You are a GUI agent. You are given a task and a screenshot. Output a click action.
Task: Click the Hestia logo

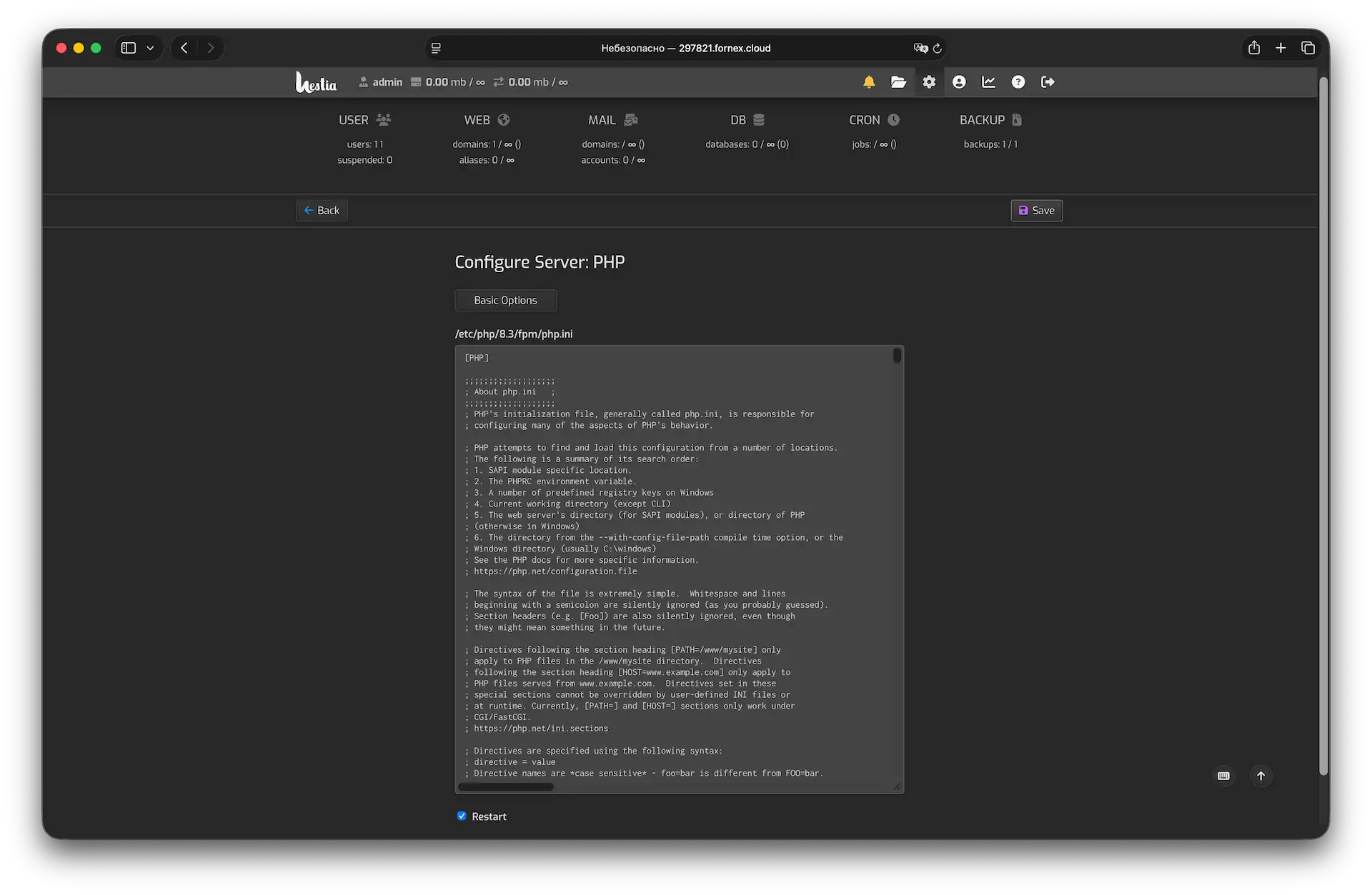click(x=316, y=82)
